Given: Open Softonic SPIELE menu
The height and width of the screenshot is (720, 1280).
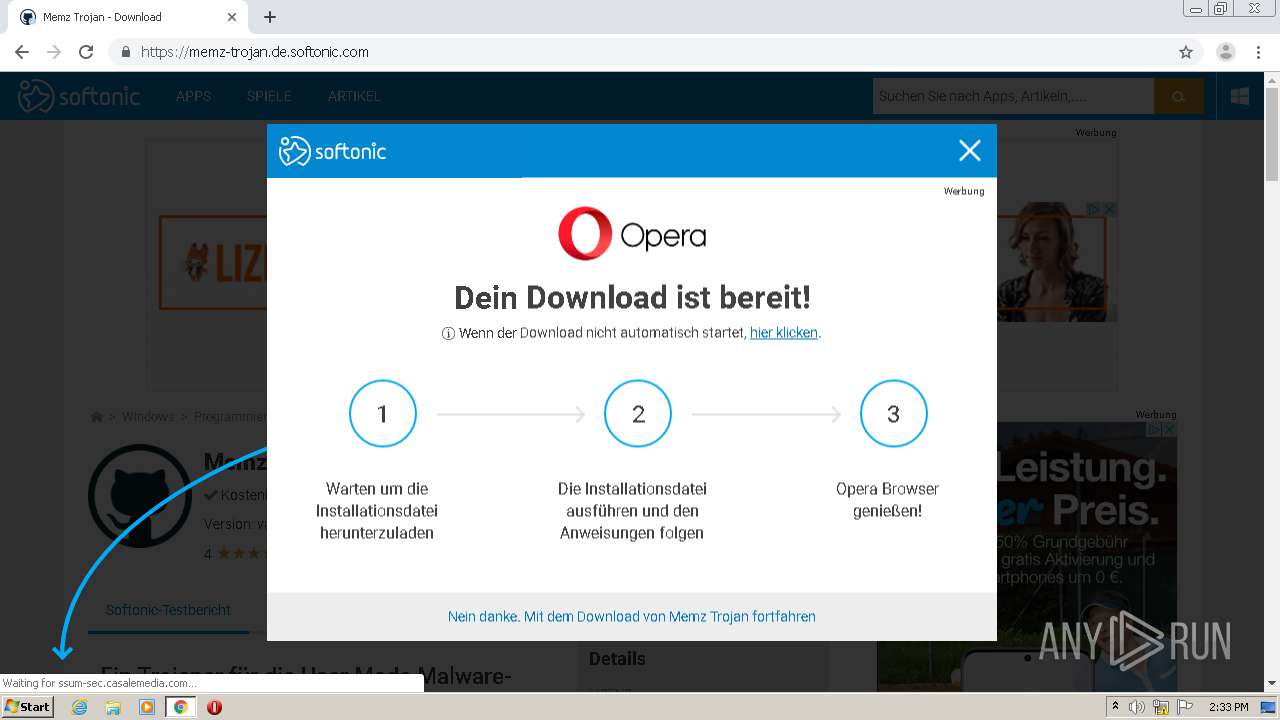Looking at the screenshot, I should pyautogui.click(x=269, y=96).
